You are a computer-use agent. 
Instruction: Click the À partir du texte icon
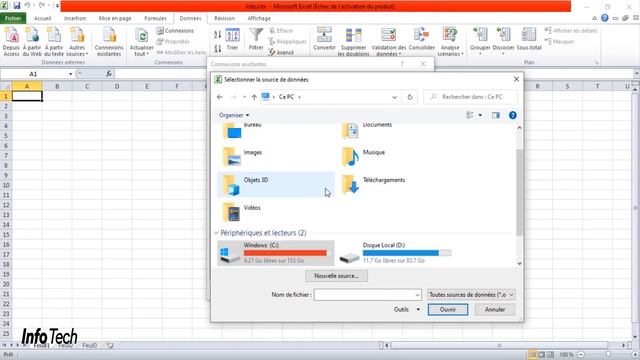click(54, 41)
